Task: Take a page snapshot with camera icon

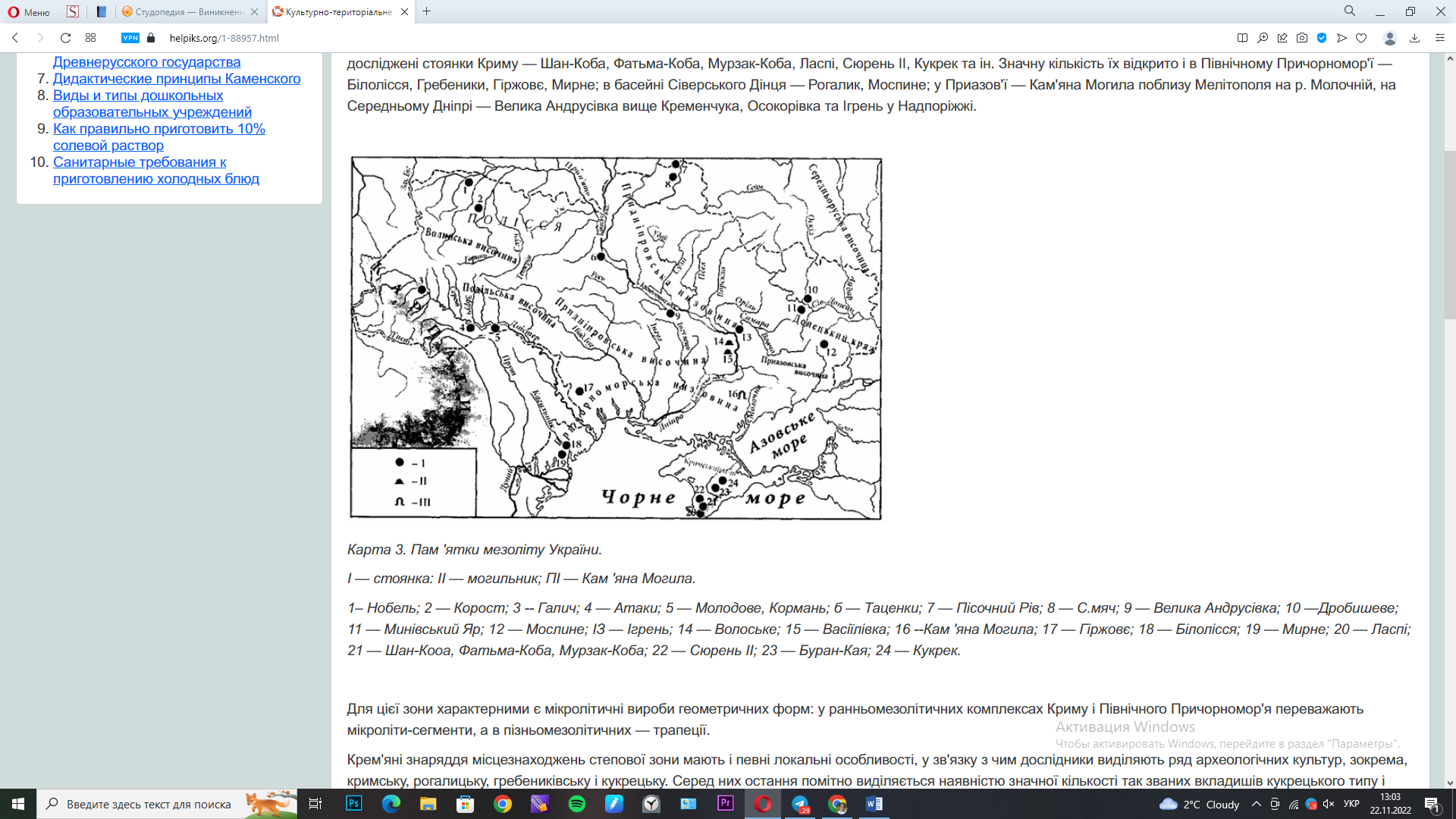Action: click(1302, 38)
